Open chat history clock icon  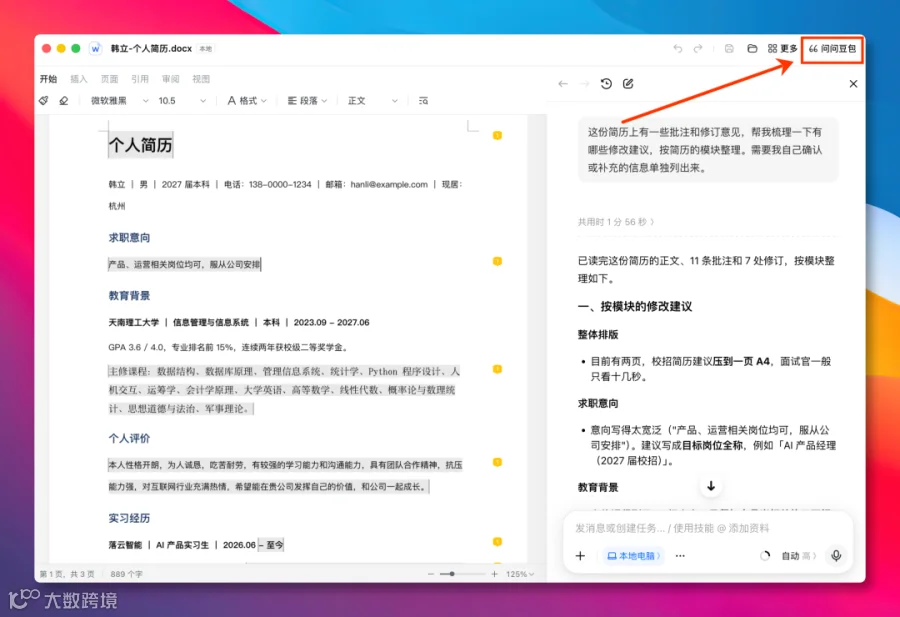[606, 84]
